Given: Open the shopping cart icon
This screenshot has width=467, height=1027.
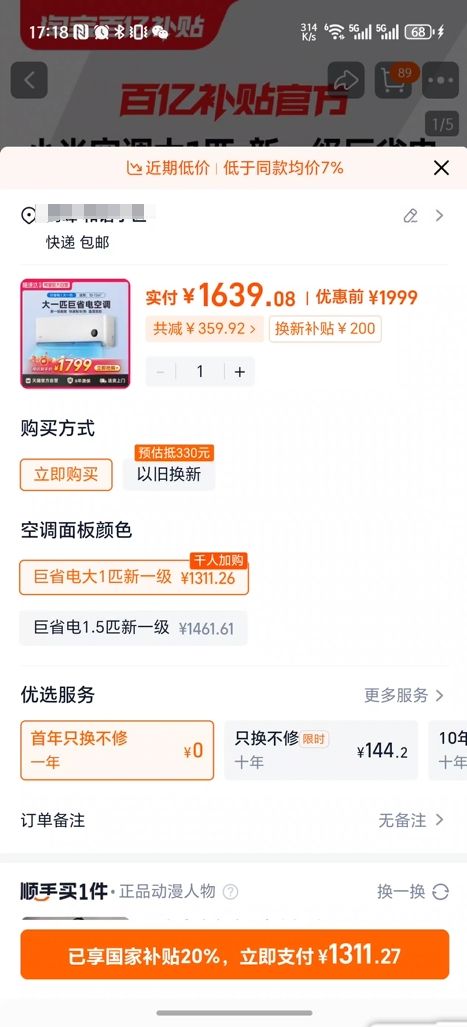Looking at the screenshot, I should tap(393, 80).
